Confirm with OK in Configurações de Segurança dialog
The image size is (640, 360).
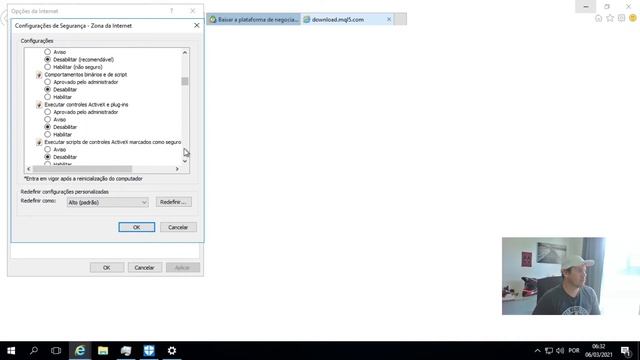137,227
